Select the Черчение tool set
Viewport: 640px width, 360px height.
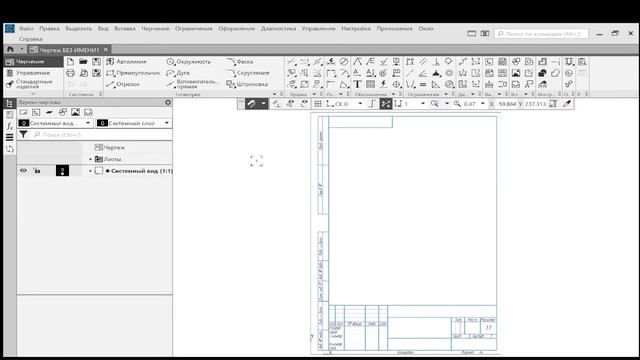34,62
